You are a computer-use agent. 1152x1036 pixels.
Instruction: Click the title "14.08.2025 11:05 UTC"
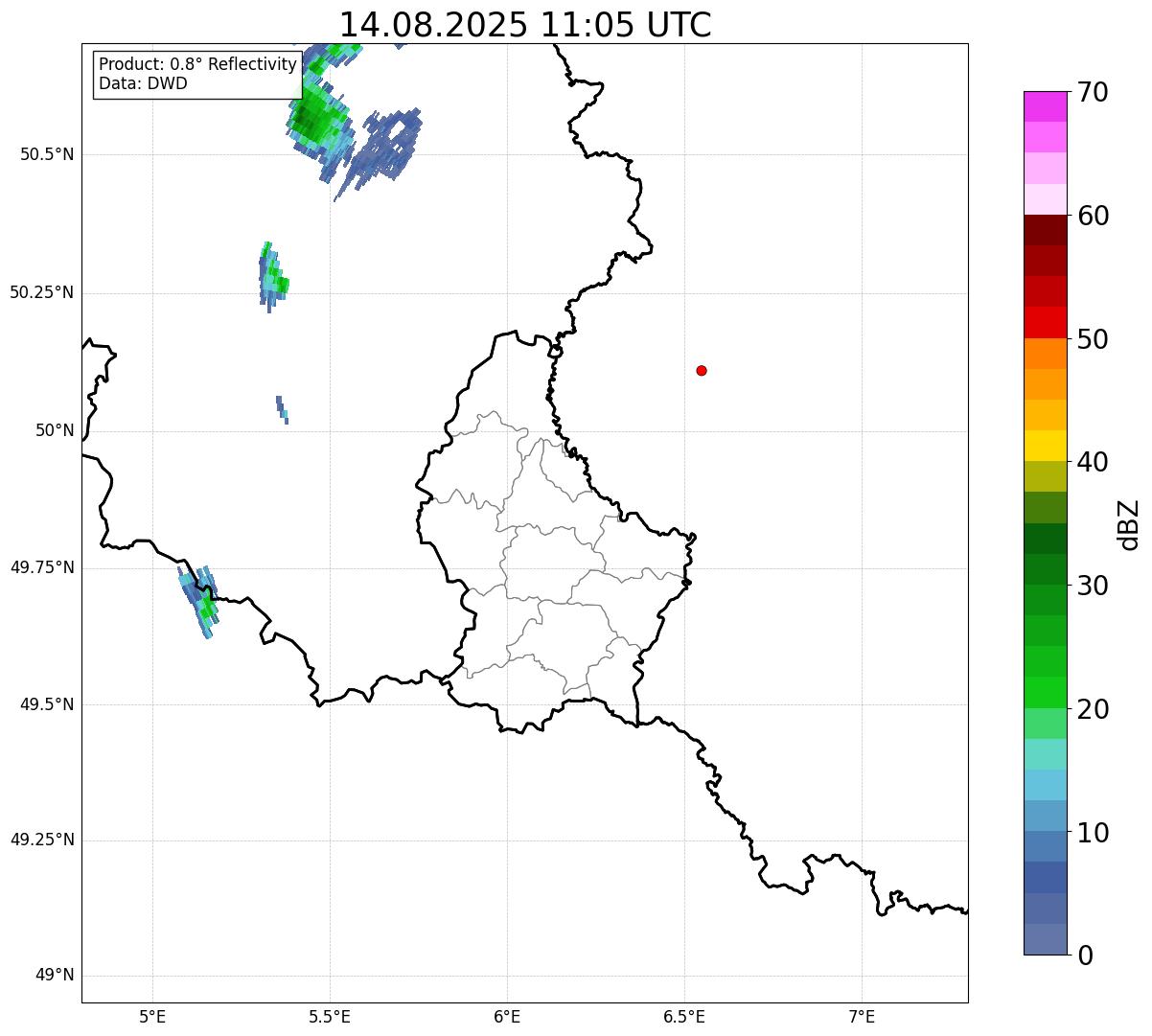pos(525,25)
